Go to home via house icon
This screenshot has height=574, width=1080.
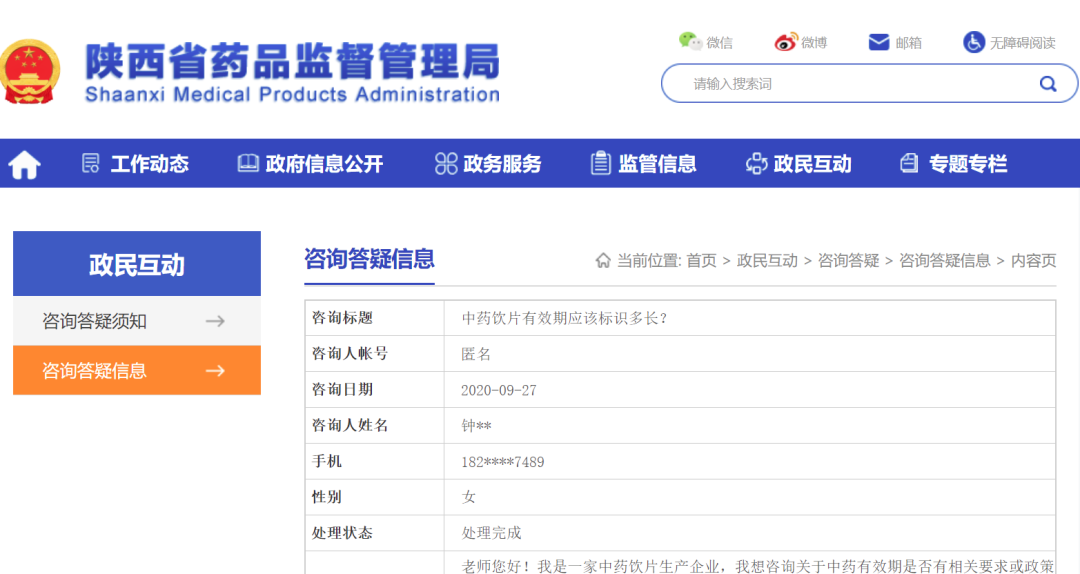click(x=24, y=164)
